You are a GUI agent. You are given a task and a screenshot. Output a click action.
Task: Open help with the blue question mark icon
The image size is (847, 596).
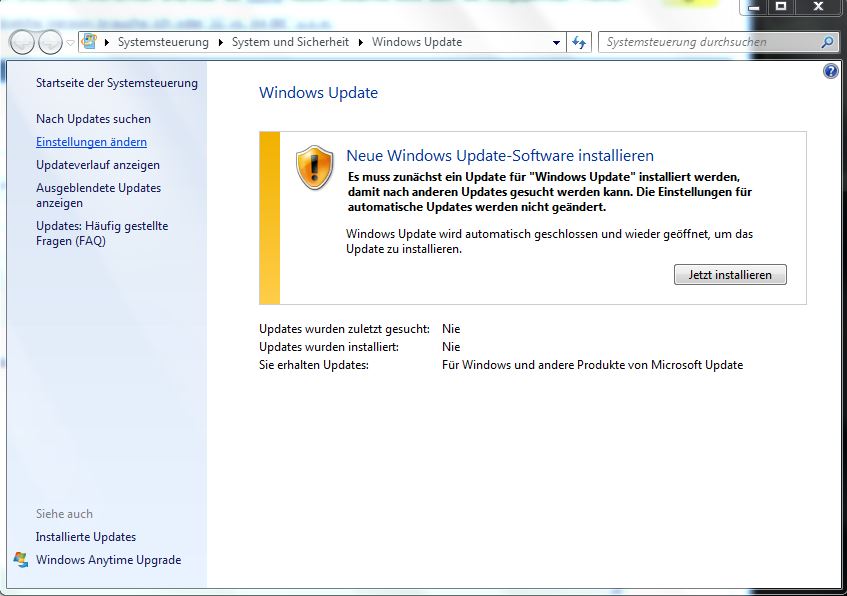(x=831, y=71)
